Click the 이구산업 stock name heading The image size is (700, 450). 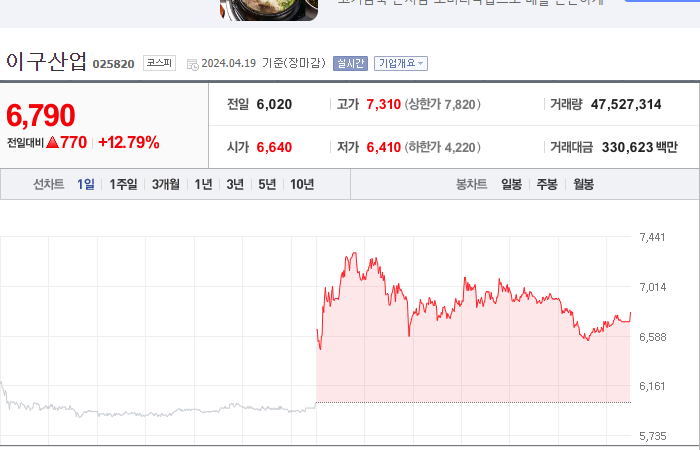pyautogui.click(x=46, y=62)
